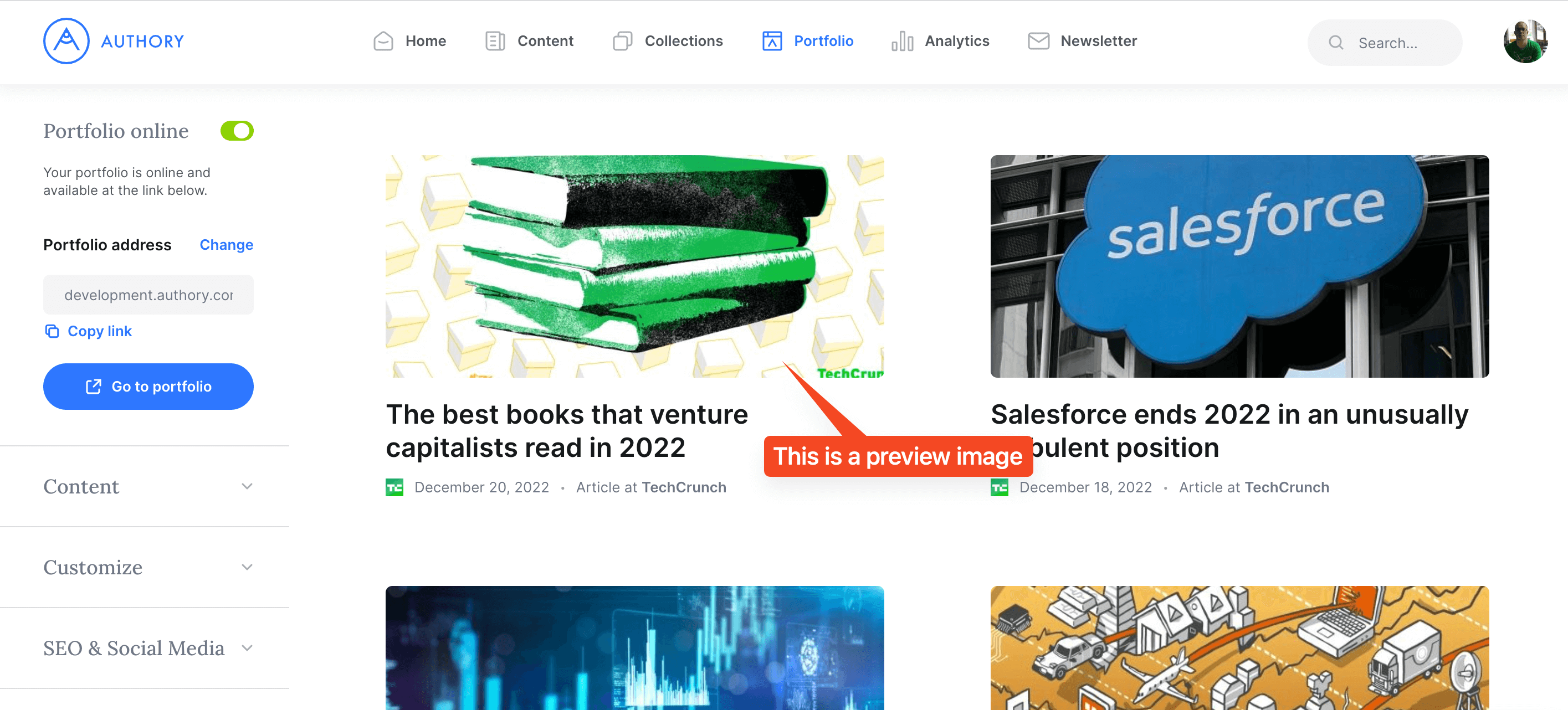The height and width of the screenshot is (710, 1568).
Task: Open the Salesforce article thumbnail
Action: 1239,266
